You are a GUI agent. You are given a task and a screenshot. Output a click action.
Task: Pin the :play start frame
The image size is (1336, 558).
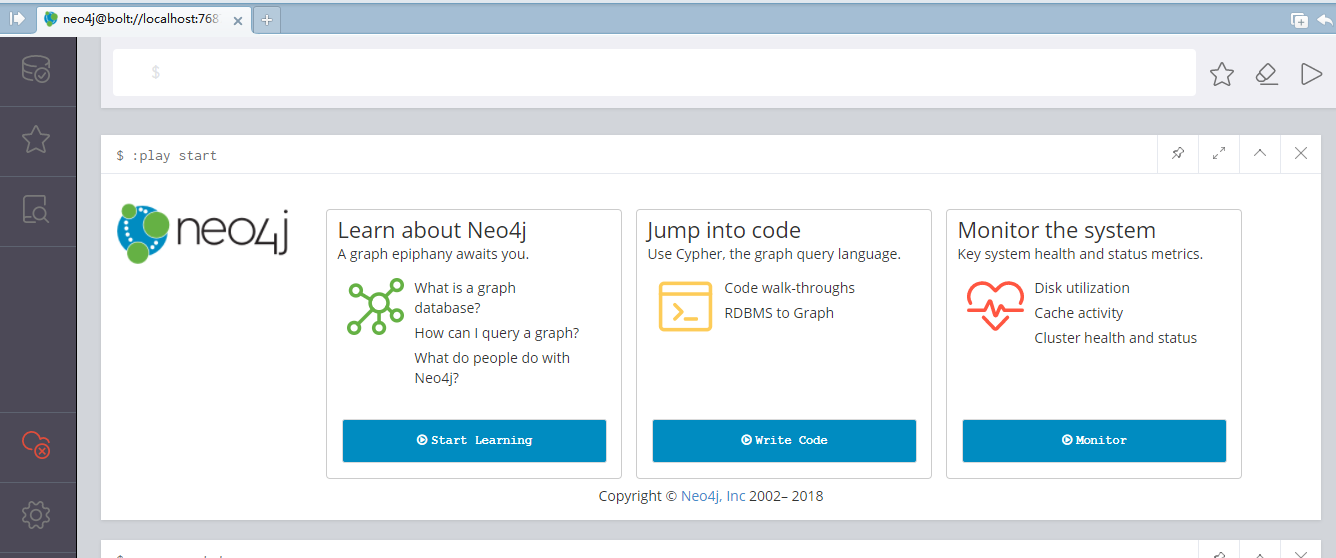[x=1177, y=154]
